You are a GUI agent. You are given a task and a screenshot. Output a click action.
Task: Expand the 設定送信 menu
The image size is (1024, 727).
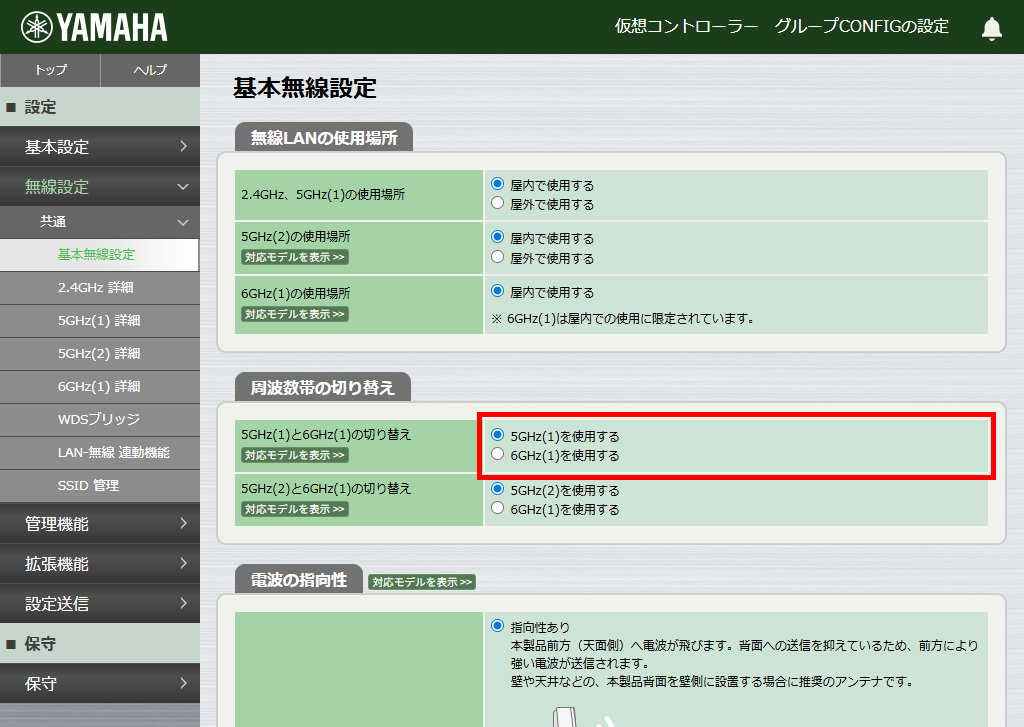100,604
